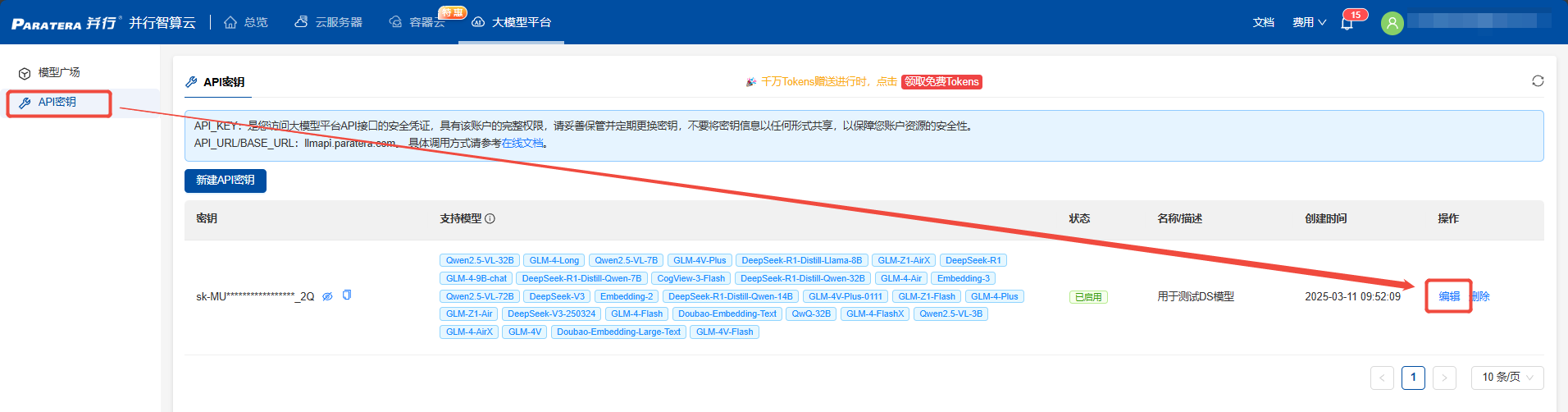Click the DeepSeek-R1-Distill-Llama-8B tag
This screenshot has height=412, width=1568.
click(802, 261)
